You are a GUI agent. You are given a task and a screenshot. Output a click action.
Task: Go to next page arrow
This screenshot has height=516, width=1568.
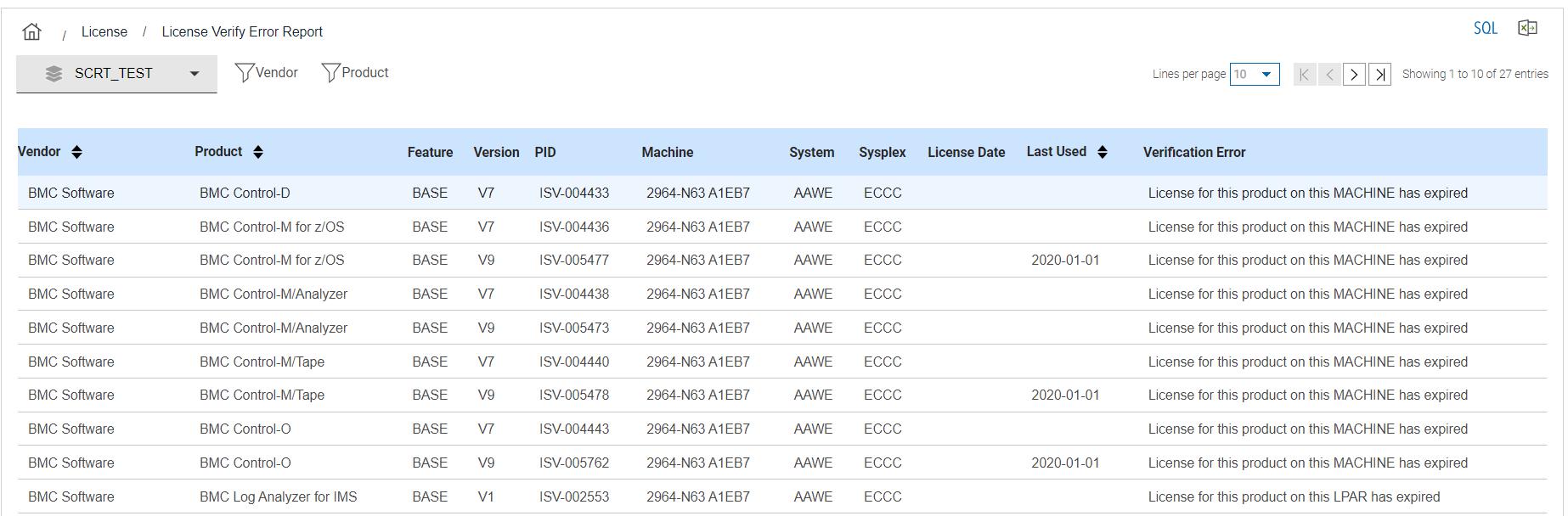click(x=1354, y=75)
